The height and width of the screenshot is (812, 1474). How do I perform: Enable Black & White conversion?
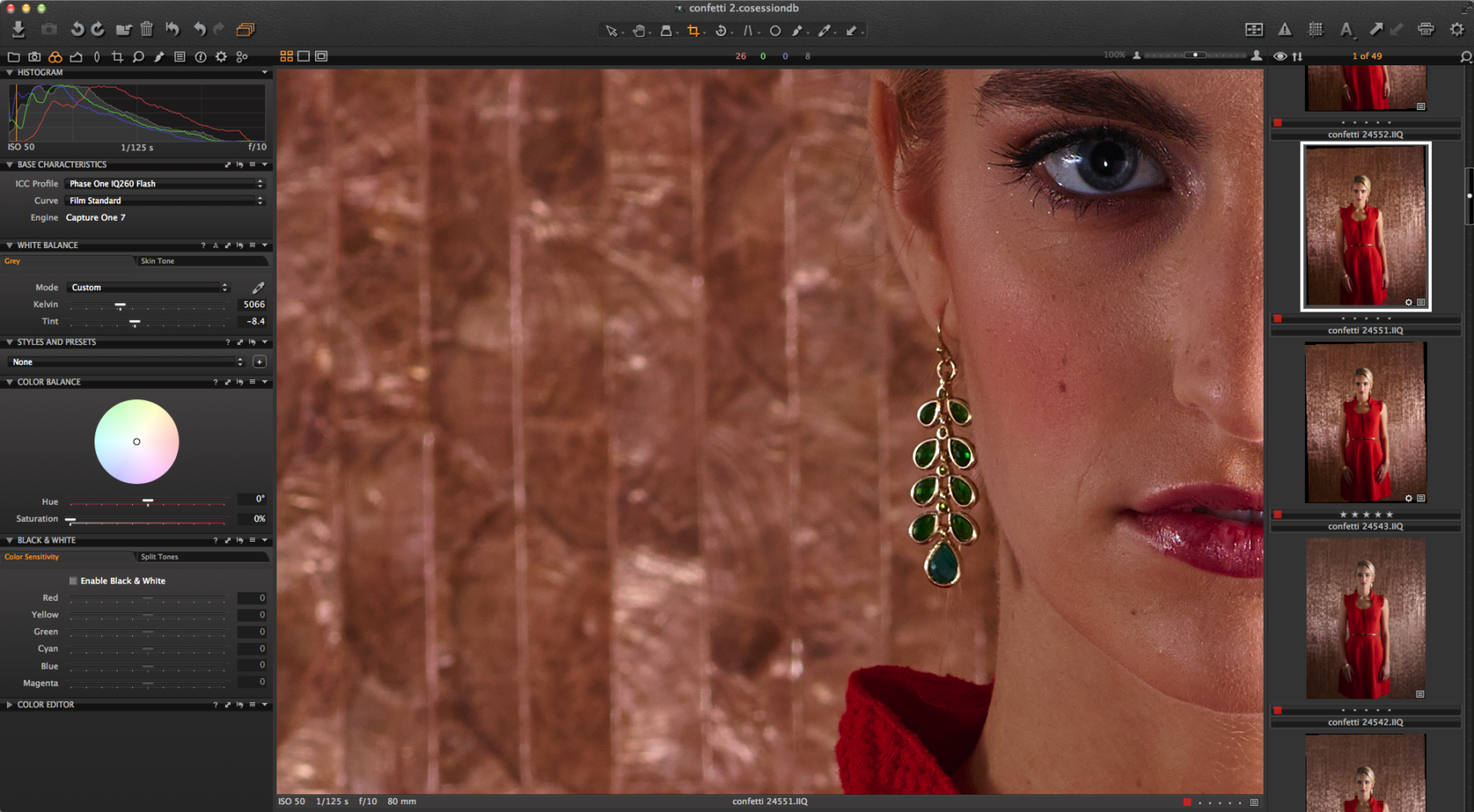[73, 580]
